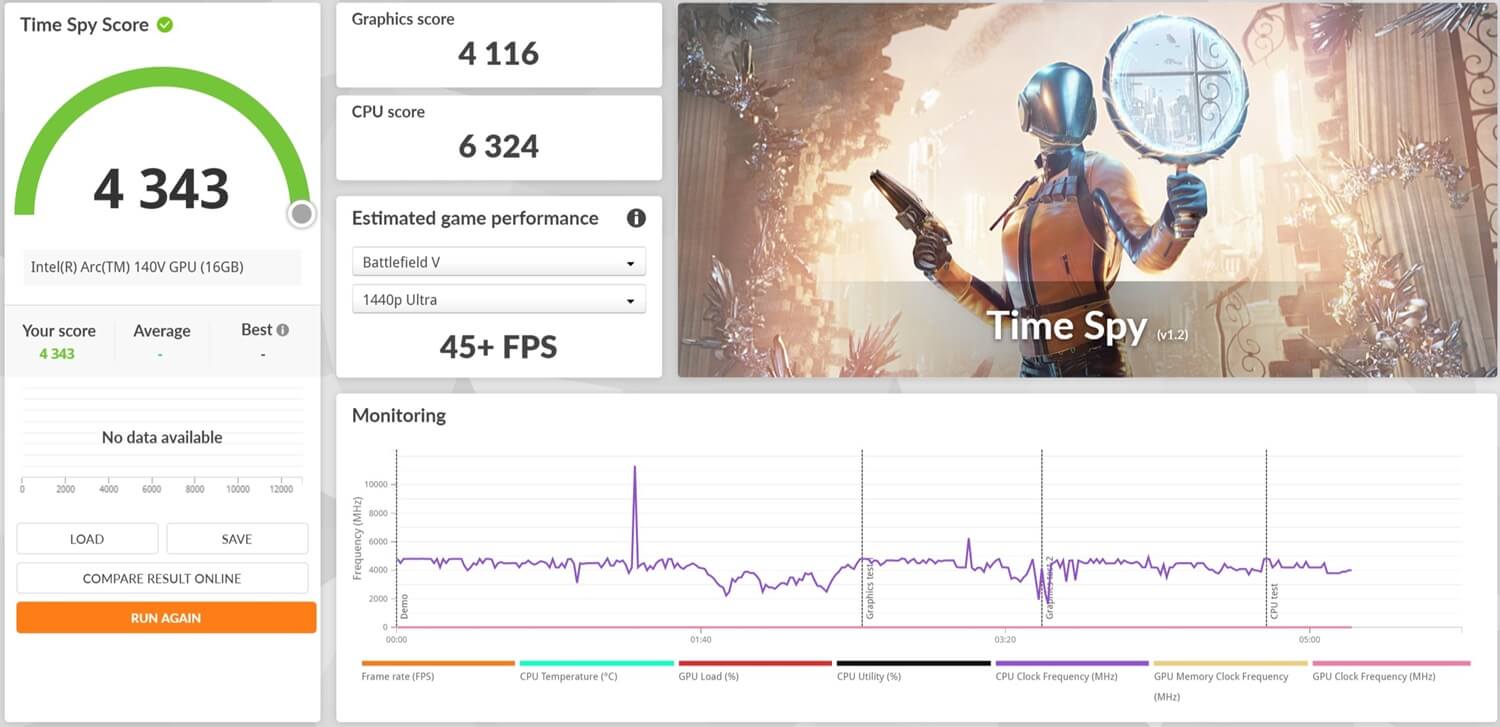Click the SAVE button

237,539
